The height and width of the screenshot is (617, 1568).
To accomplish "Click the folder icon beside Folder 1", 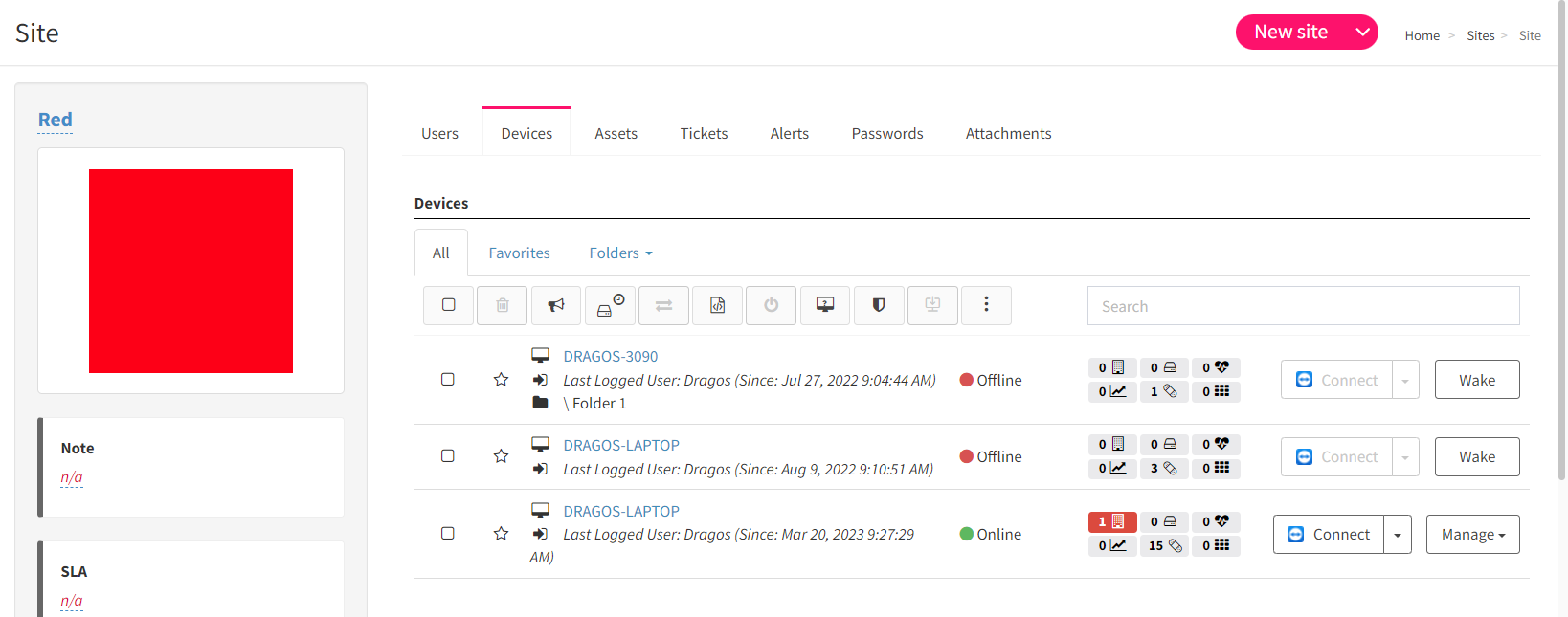I will point(540,403).
